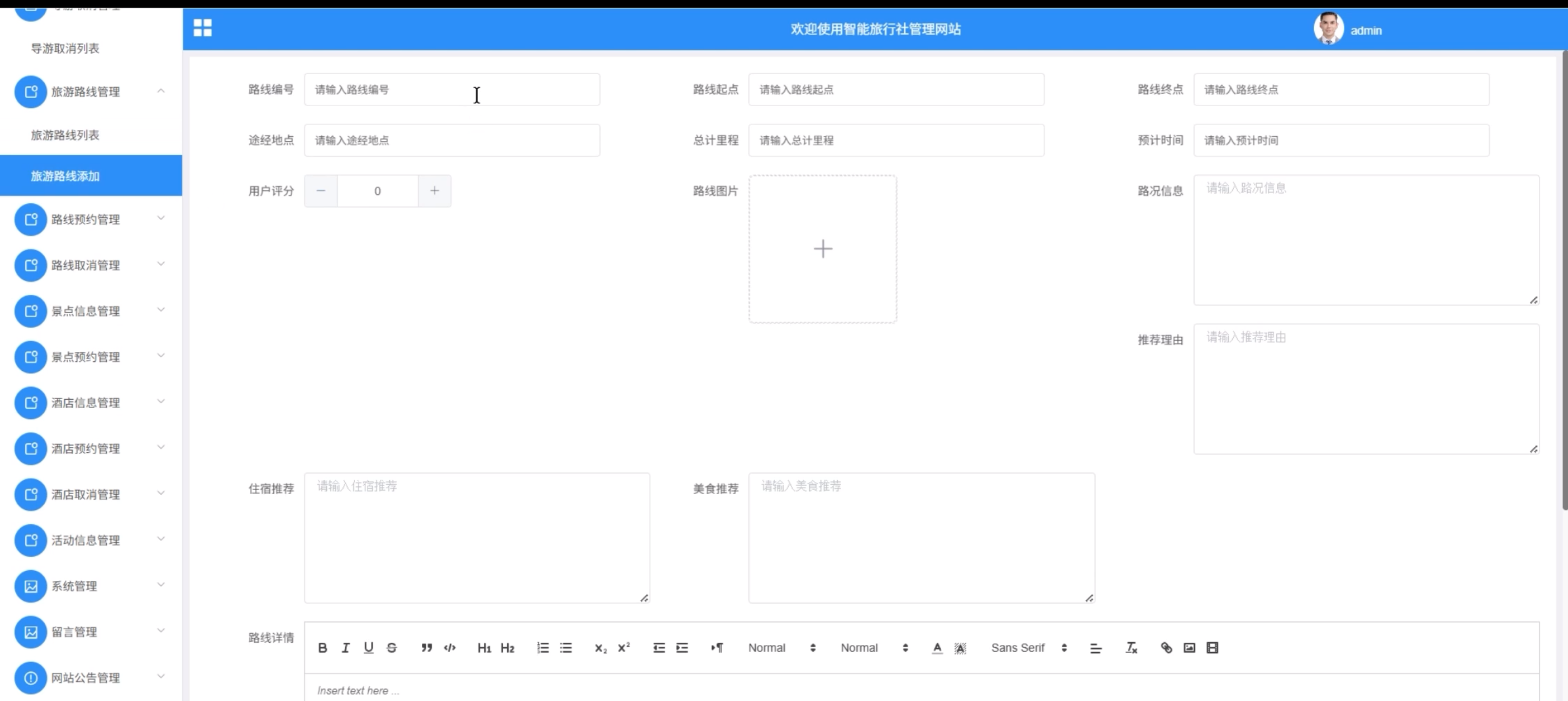
Task: Insert a blockquote using the quote icon
Action: tap(426, 647)
